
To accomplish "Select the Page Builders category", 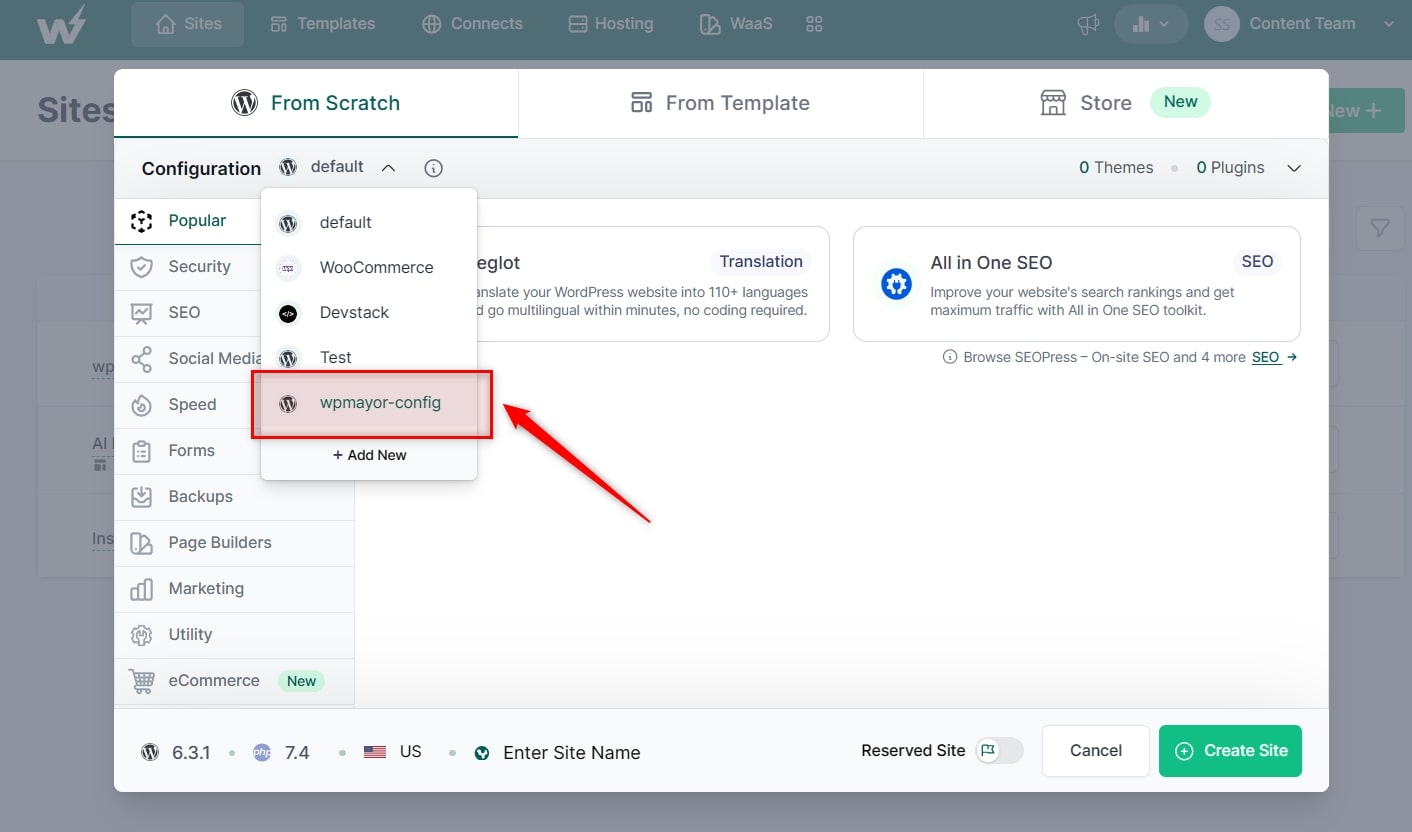I will click(x=234, y=542).
